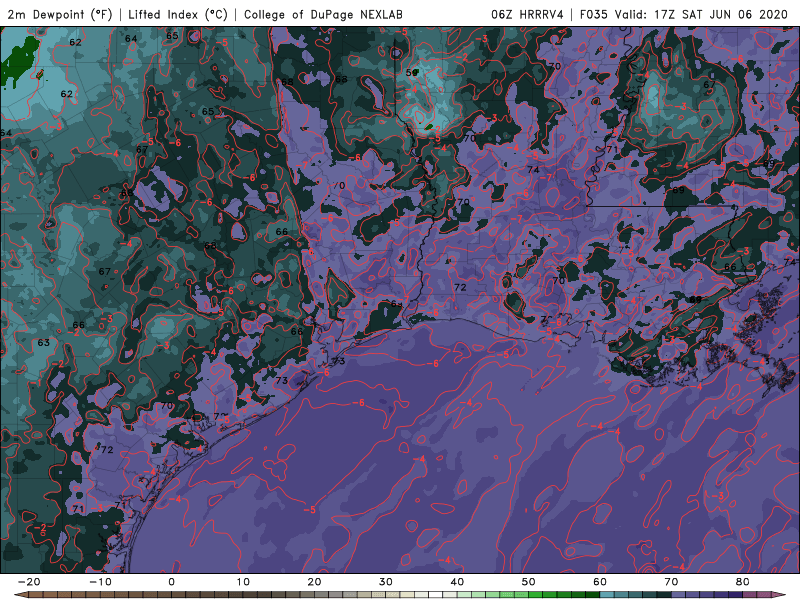This screenshot has width=800, height=600.
Task: Click the "0" color scale label
Action: point(171,582)
